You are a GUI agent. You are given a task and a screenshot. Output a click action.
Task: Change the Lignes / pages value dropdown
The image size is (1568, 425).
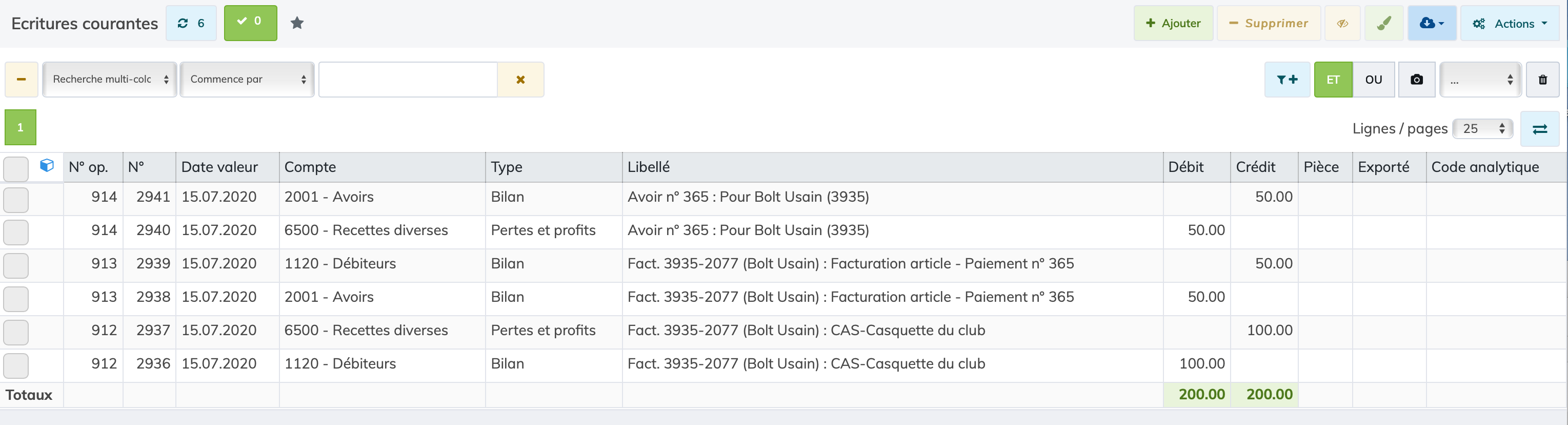tap(1482, 129)
